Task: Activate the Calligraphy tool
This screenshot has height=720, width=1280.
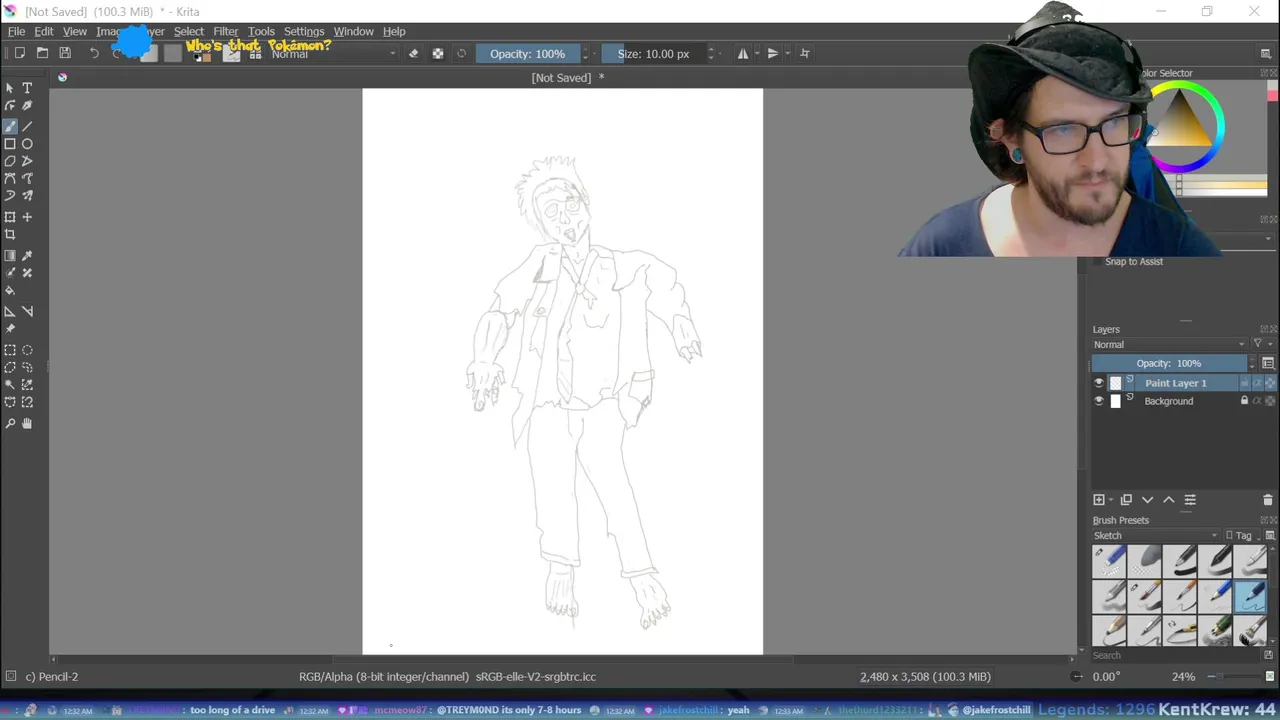Action: (27, 105)
